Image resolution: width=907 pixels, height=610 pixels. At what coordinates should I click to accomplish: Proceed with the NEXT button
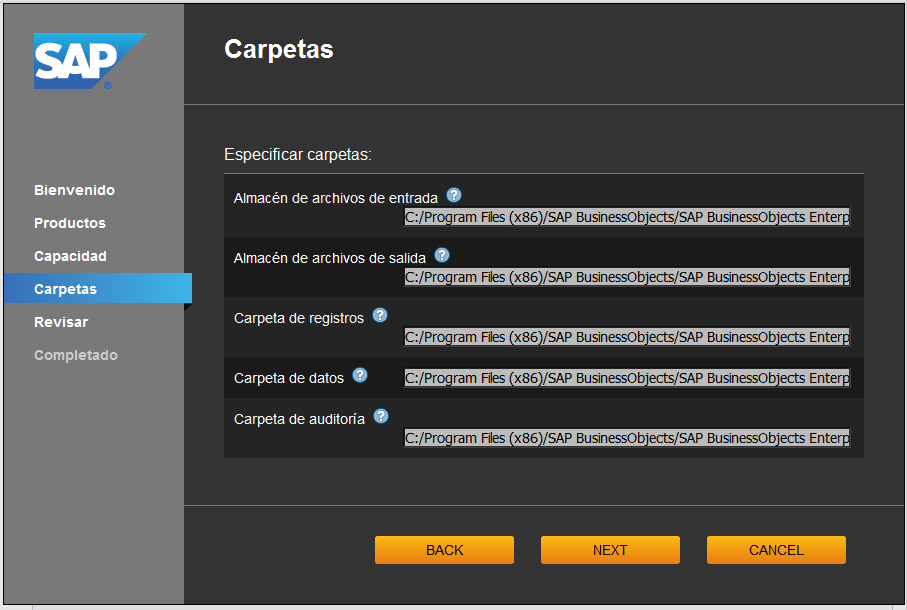[x=610, y=550]
